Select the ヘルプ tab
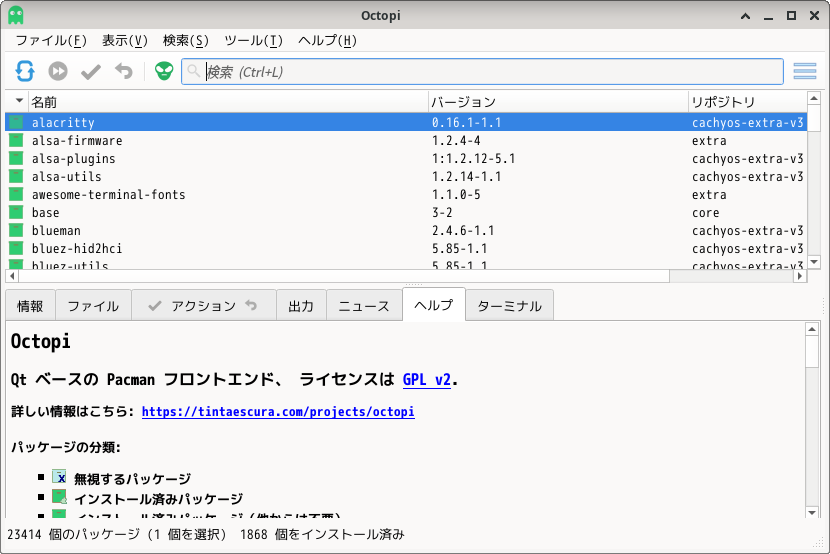 tap(434, 304)
